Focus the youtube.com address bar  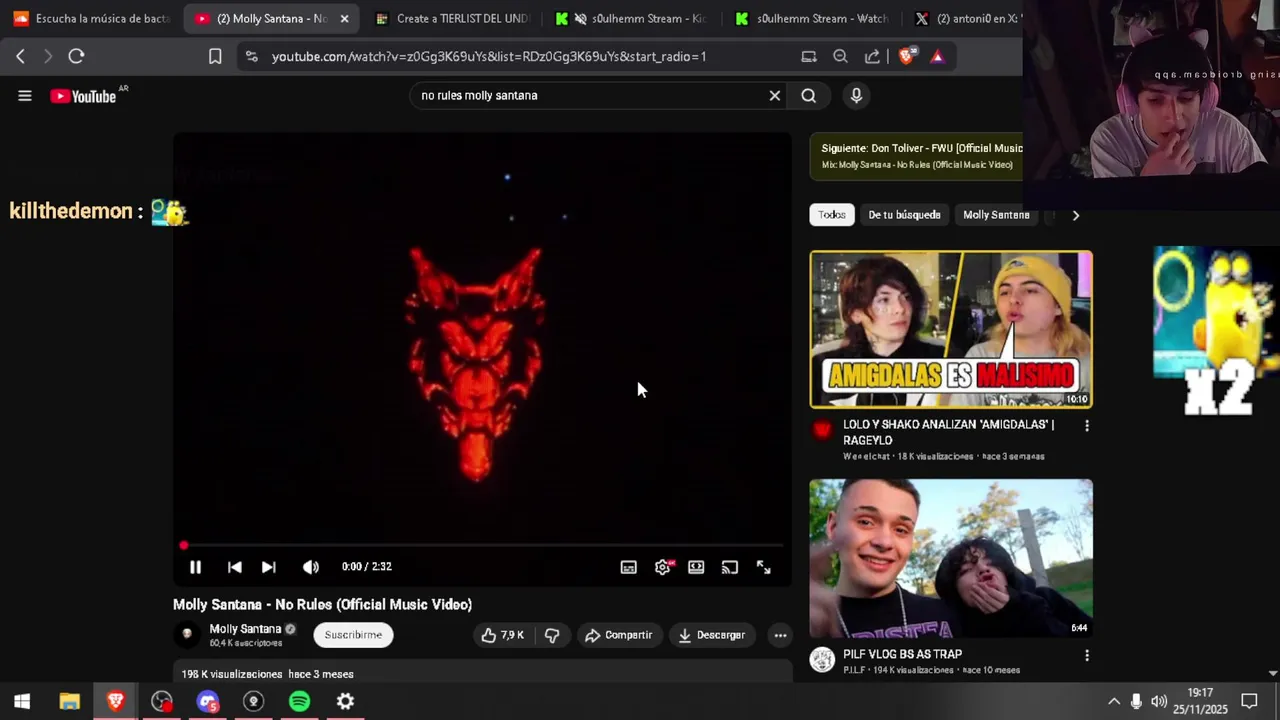(489, 57)
